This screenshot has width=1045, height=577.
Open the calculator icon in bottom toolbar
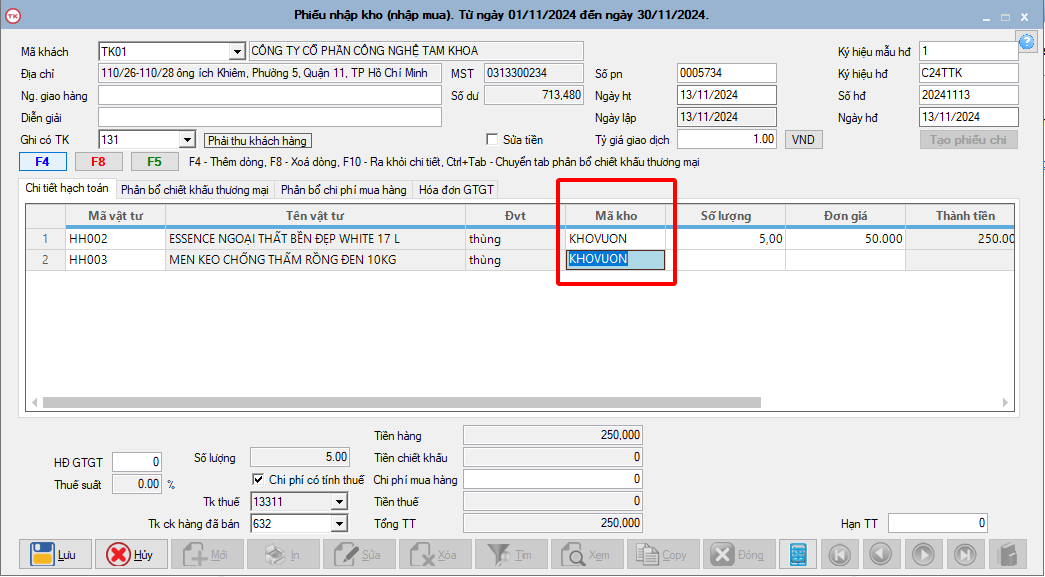pos(798,554)
